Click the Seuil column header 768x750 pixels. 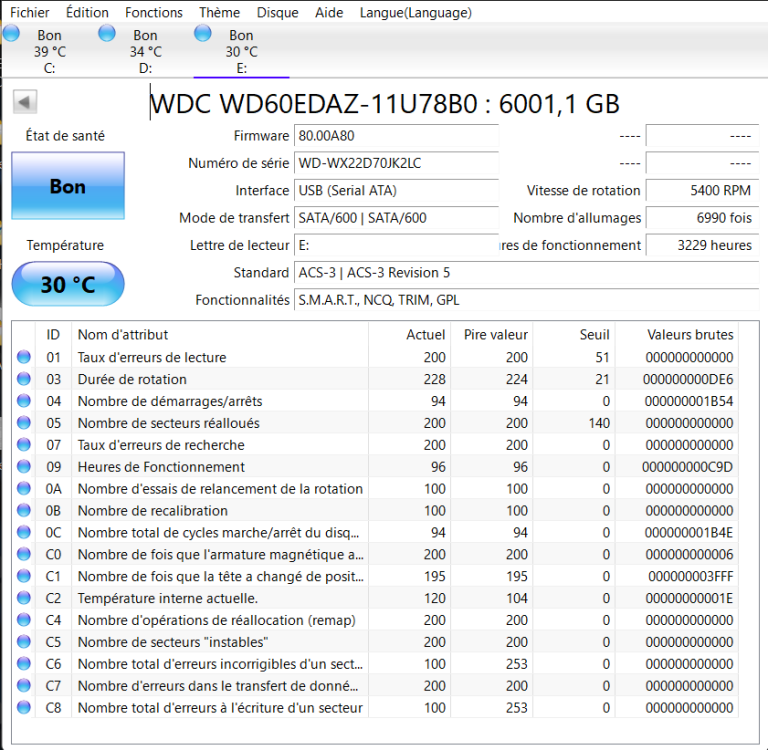(574, 335)
